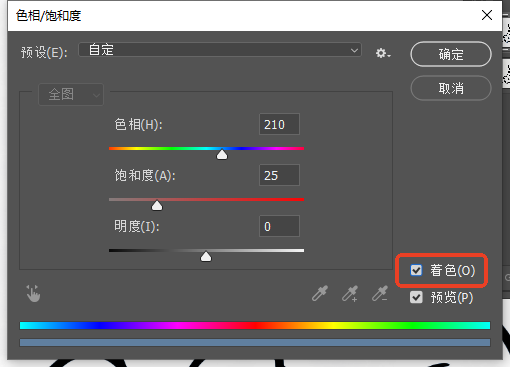Select the on-image adjustment hand tool
Viewport: 510px width, 367px height.
tap(33, 294)
